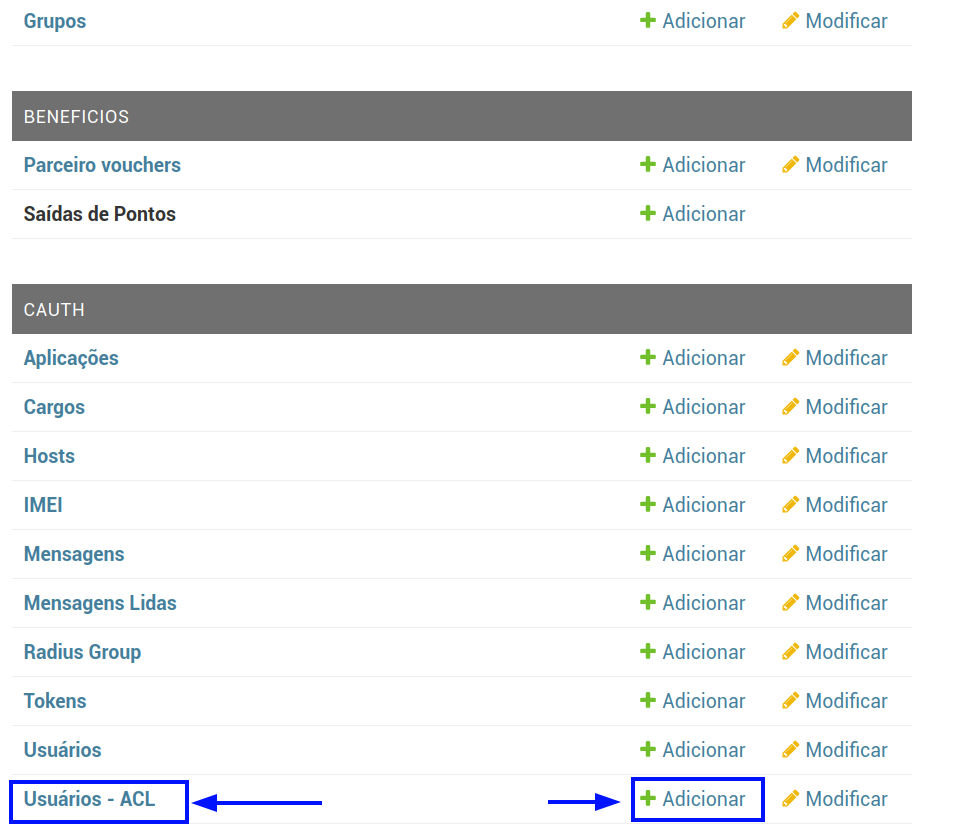Select the CAUTH section header
962x830 pixels.
(54, 310)
